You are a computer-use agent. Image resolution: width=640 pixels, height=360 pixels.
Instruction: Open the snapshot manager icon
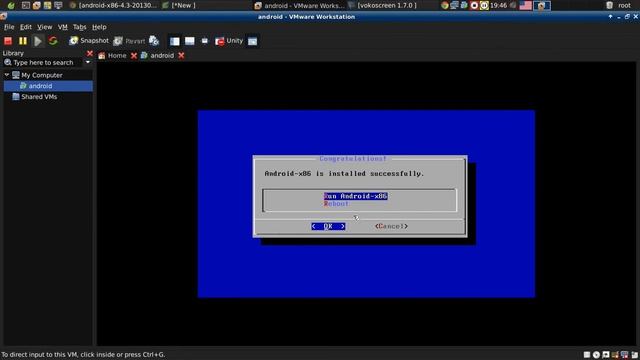154,40
